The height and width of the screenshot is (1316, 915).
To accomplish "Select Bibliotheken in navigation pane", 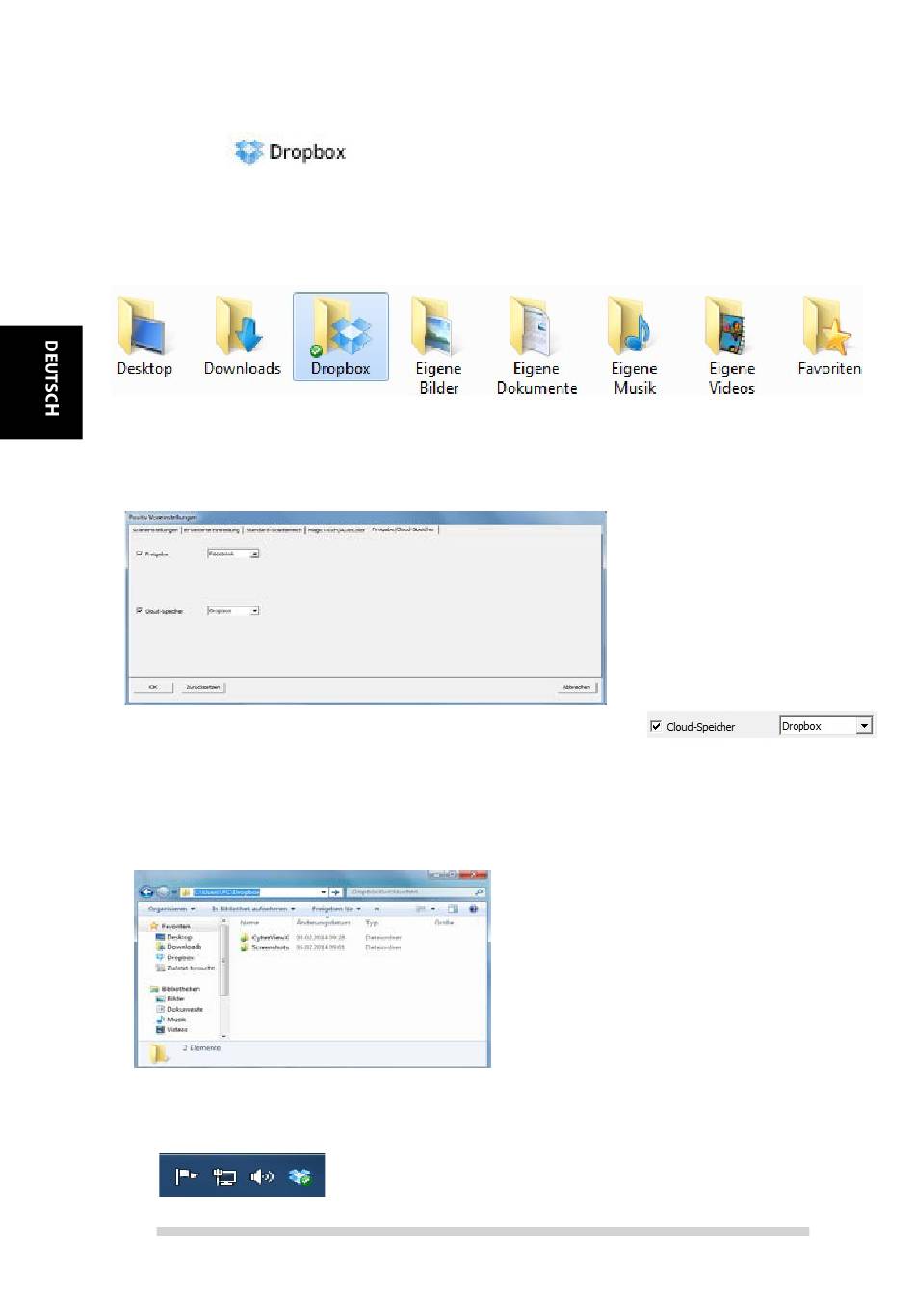I will (x=174, y=989).
